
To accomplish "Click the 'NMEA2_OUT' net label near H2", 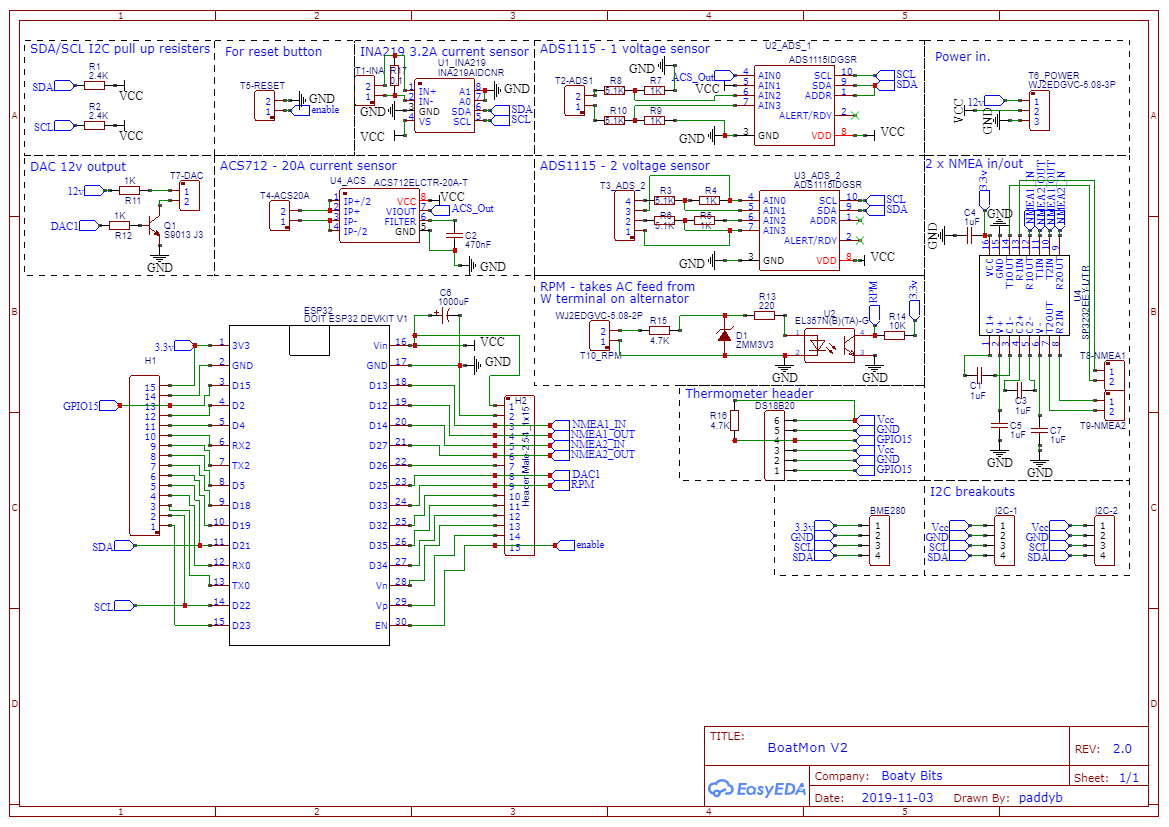I will click(x=602, y=454).
